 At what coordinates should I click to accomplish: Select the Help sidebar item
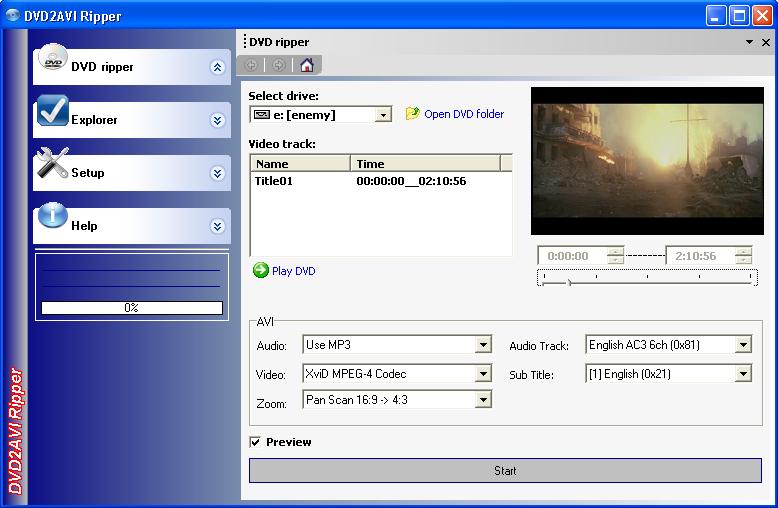[131, 226]
